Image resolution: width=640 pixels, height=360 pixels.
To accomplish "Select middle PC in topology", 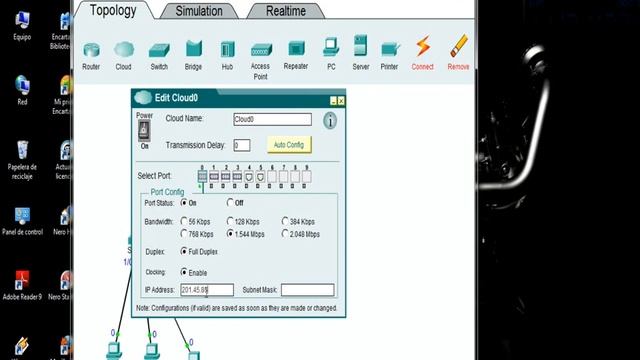I will click(x=152, y=351).
